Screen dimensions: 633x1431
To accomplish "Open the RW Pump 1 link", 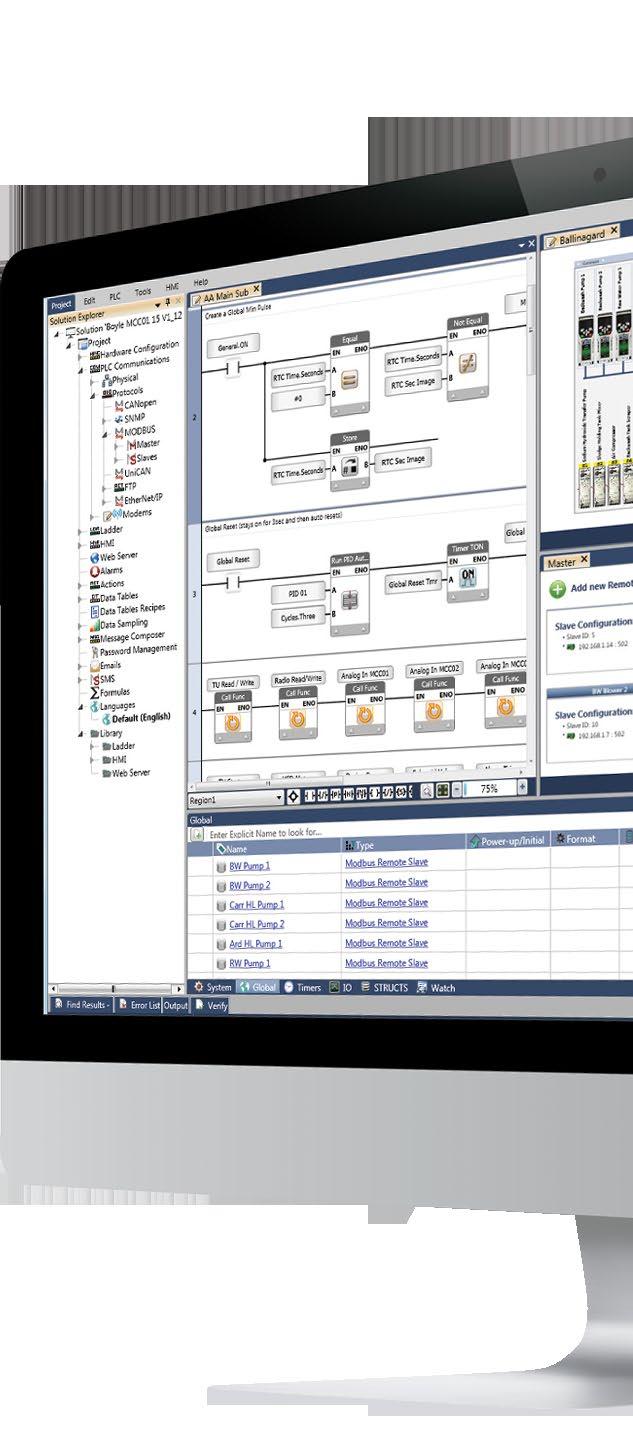I will (x=250, y=963).
